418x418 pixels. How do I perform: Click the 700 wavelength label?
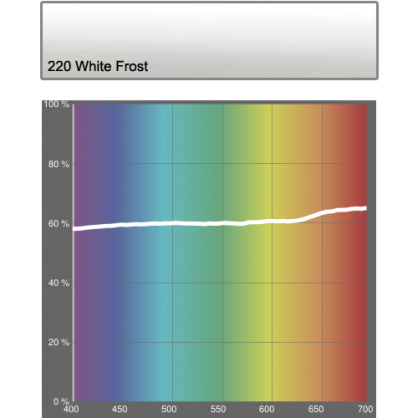[x=365, y=409]
